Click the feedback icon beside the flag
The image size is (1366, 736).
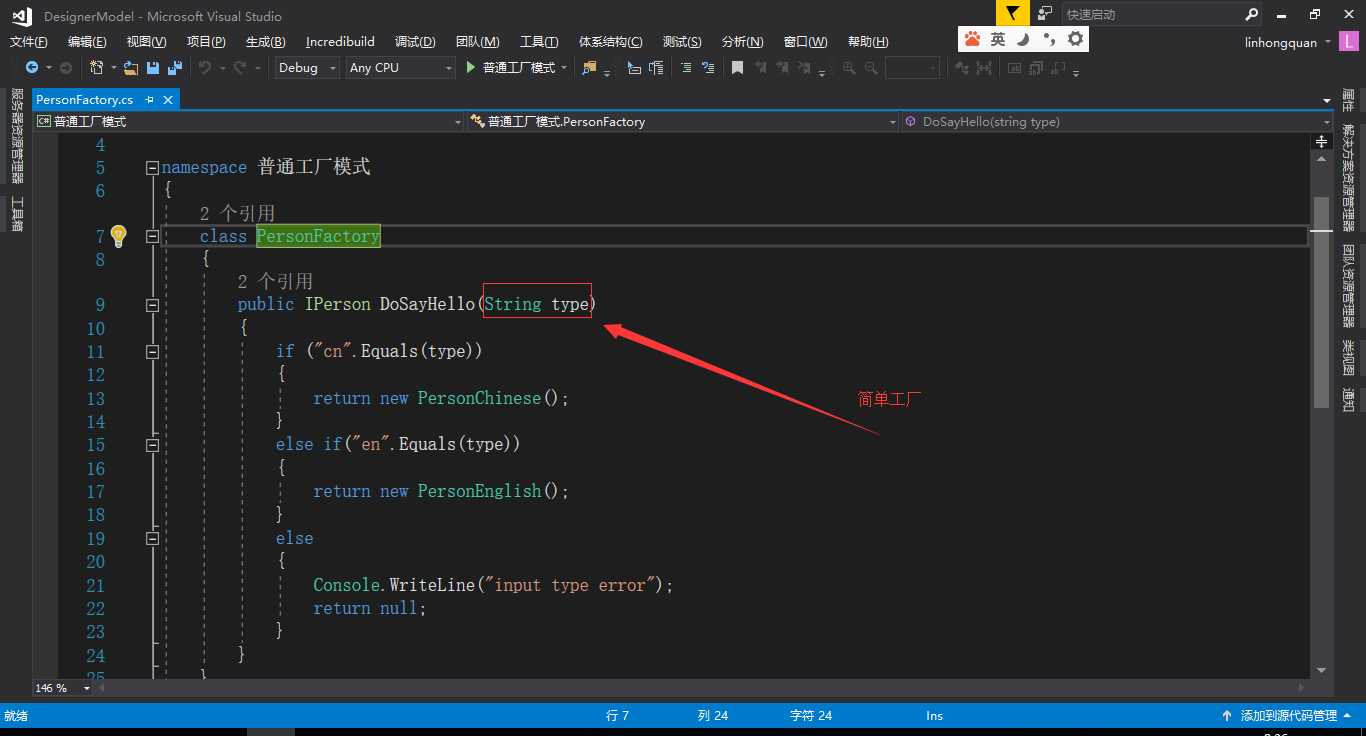1044,13
